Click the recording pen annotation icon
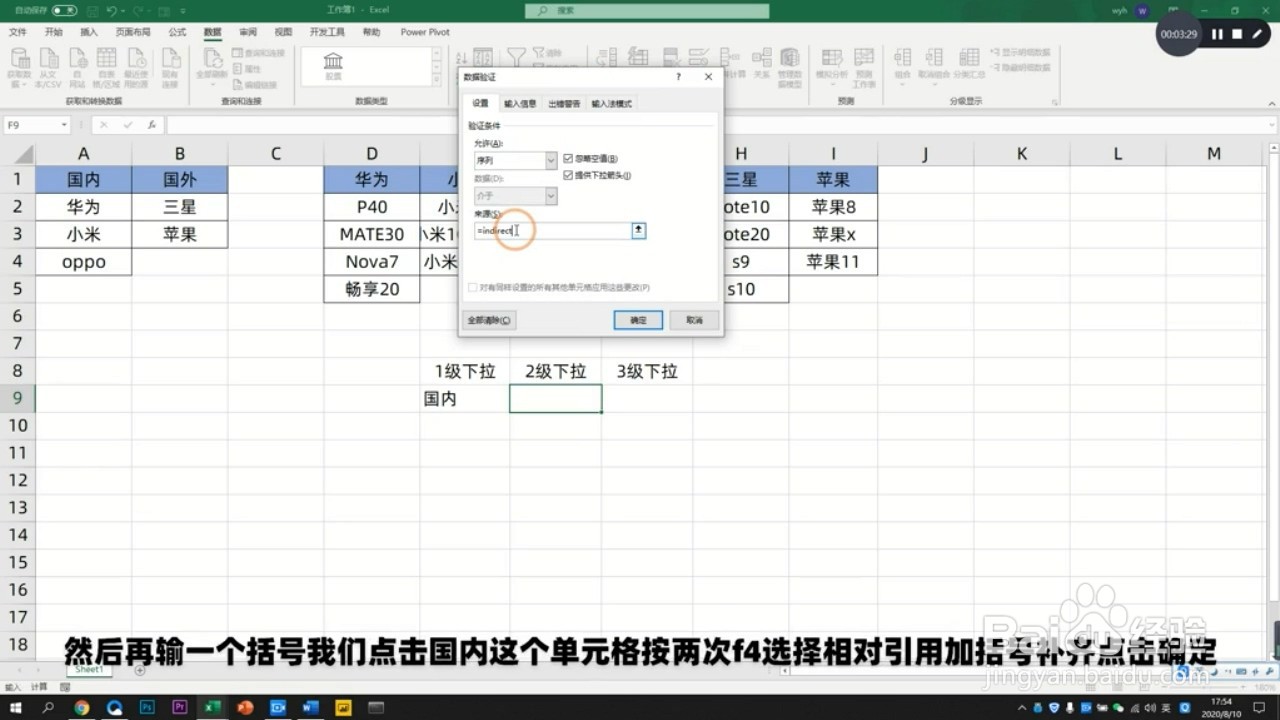The height and width of the screenshot is (720, 1280). click(x=1259, y=34)
